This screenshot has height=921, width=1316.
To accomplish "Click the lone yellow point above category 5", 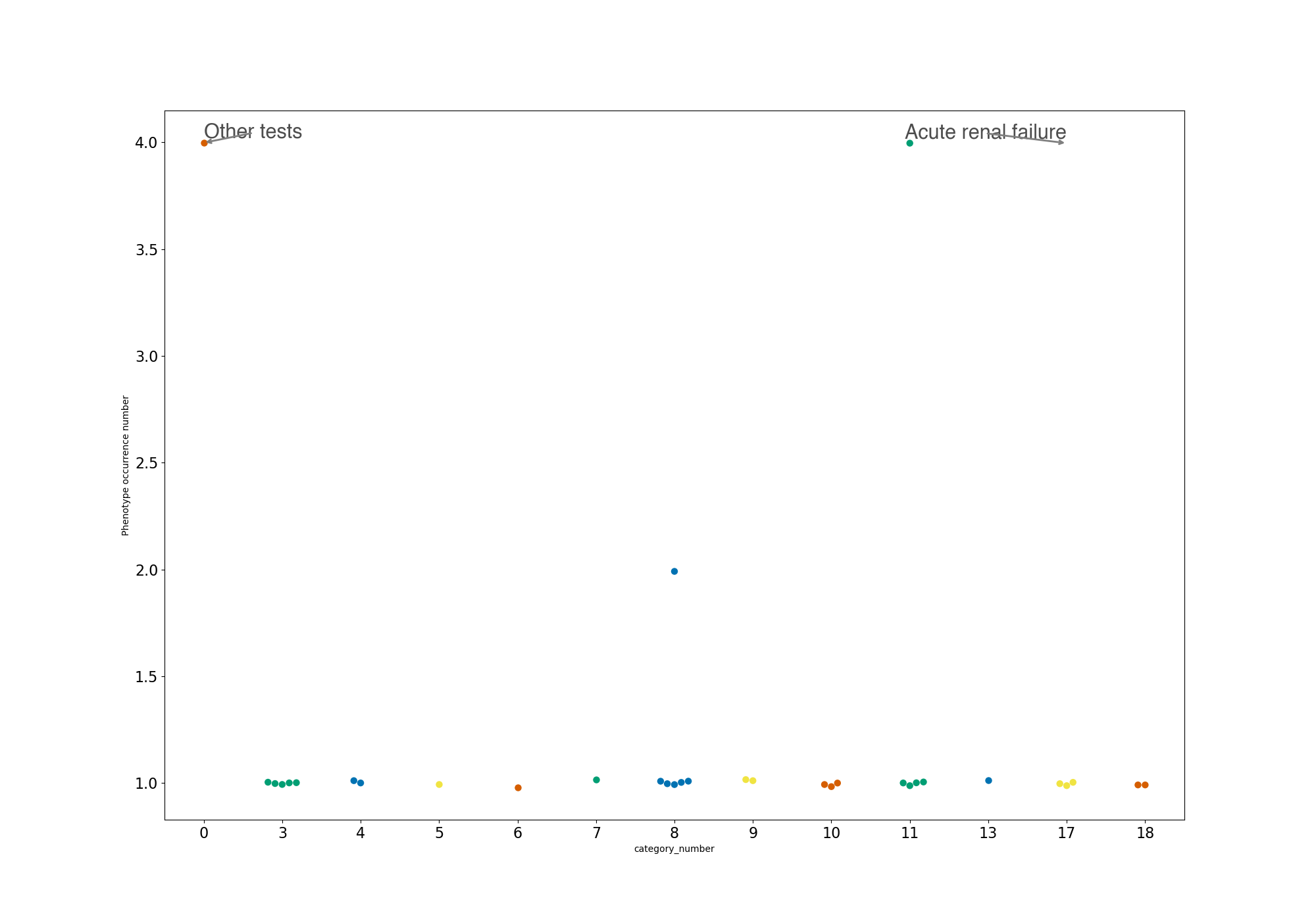I will pos(439,784).
